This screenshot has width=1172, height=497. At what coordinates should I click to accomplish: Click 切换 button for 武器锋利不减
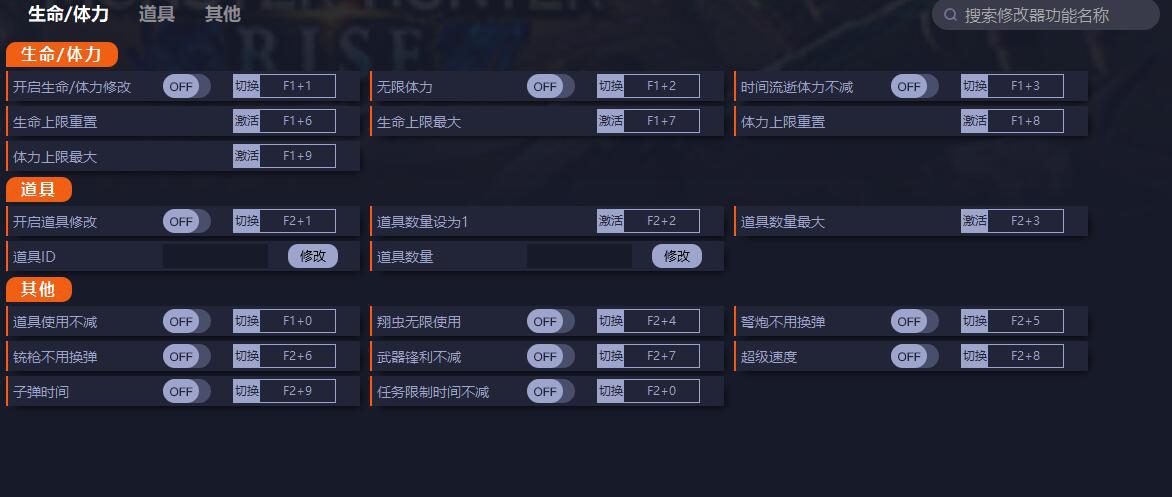click(x=610, y=357)
